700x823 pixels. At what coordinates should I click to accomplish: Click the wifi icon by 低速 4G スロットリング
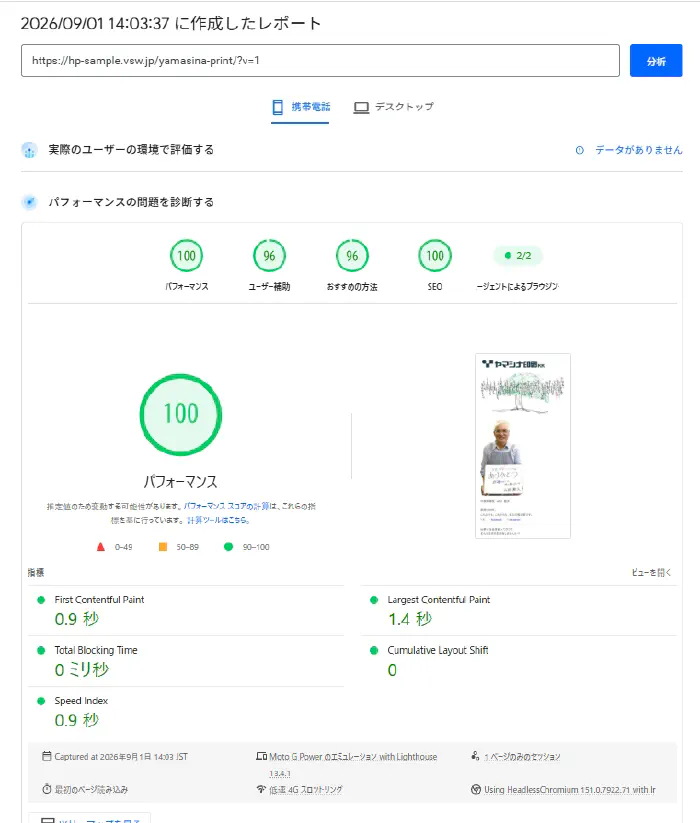(261, 789)
